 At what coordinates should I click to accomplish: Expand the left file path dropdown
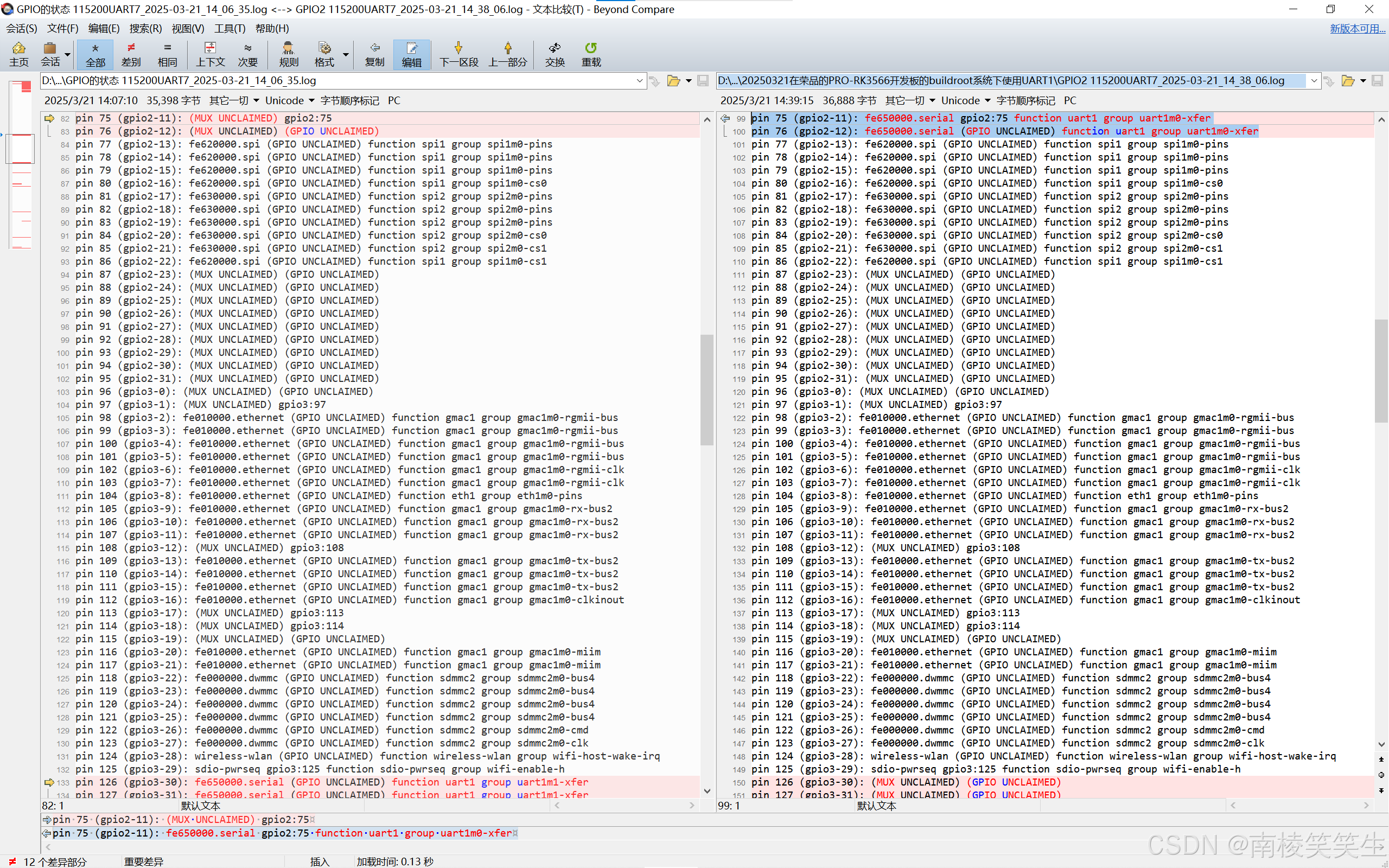pyautogui.click(x=639, y=81)
